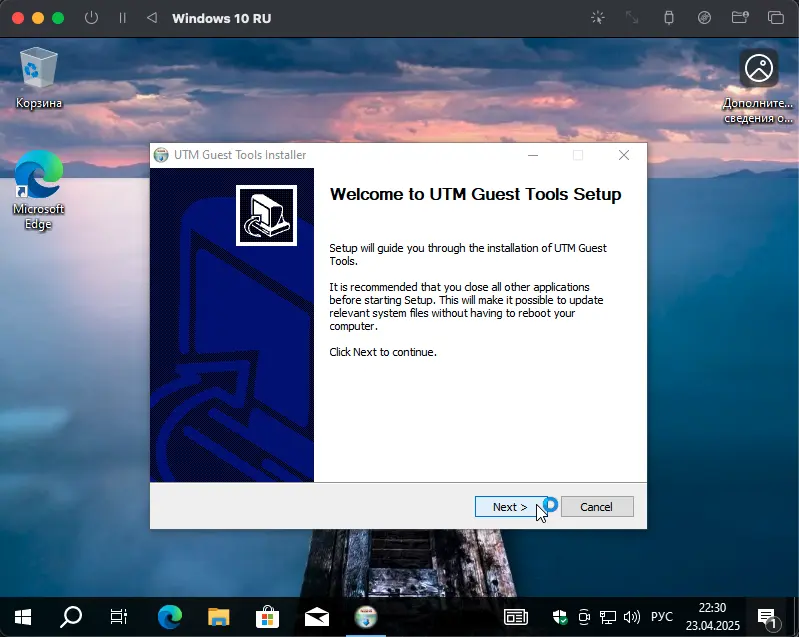Select the Корзина recycle bin icon

tap(39, 78)
